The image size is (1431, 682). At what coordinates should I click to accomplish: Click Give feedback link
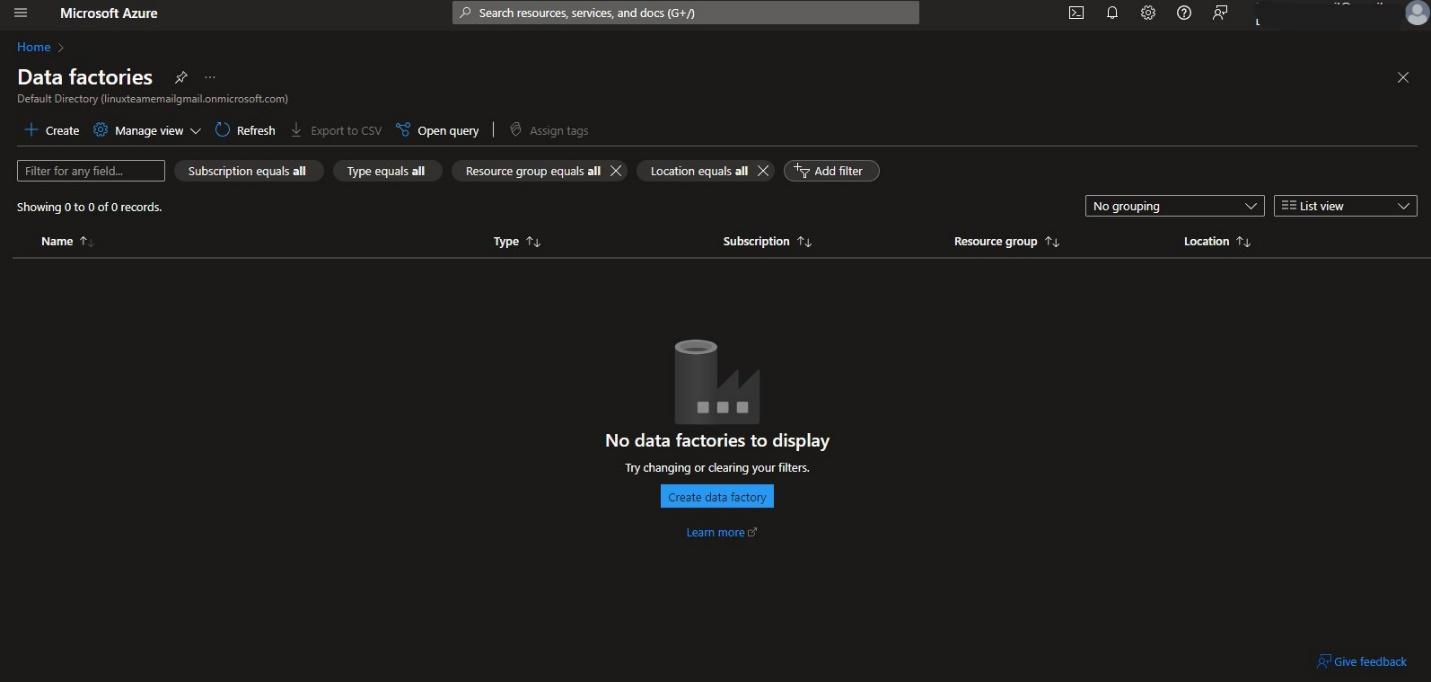click(x=1362, y=661)
